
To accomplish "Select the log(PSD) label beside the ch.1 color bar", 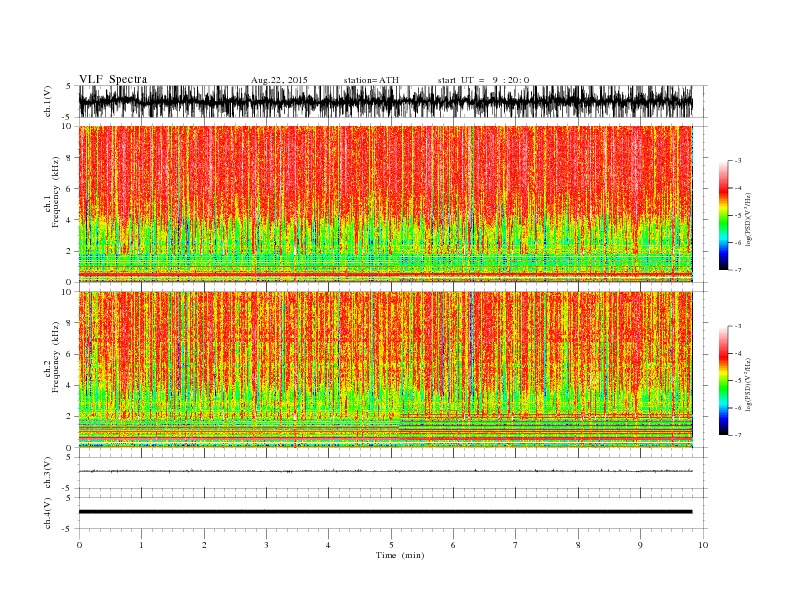I will coord(748,219).
